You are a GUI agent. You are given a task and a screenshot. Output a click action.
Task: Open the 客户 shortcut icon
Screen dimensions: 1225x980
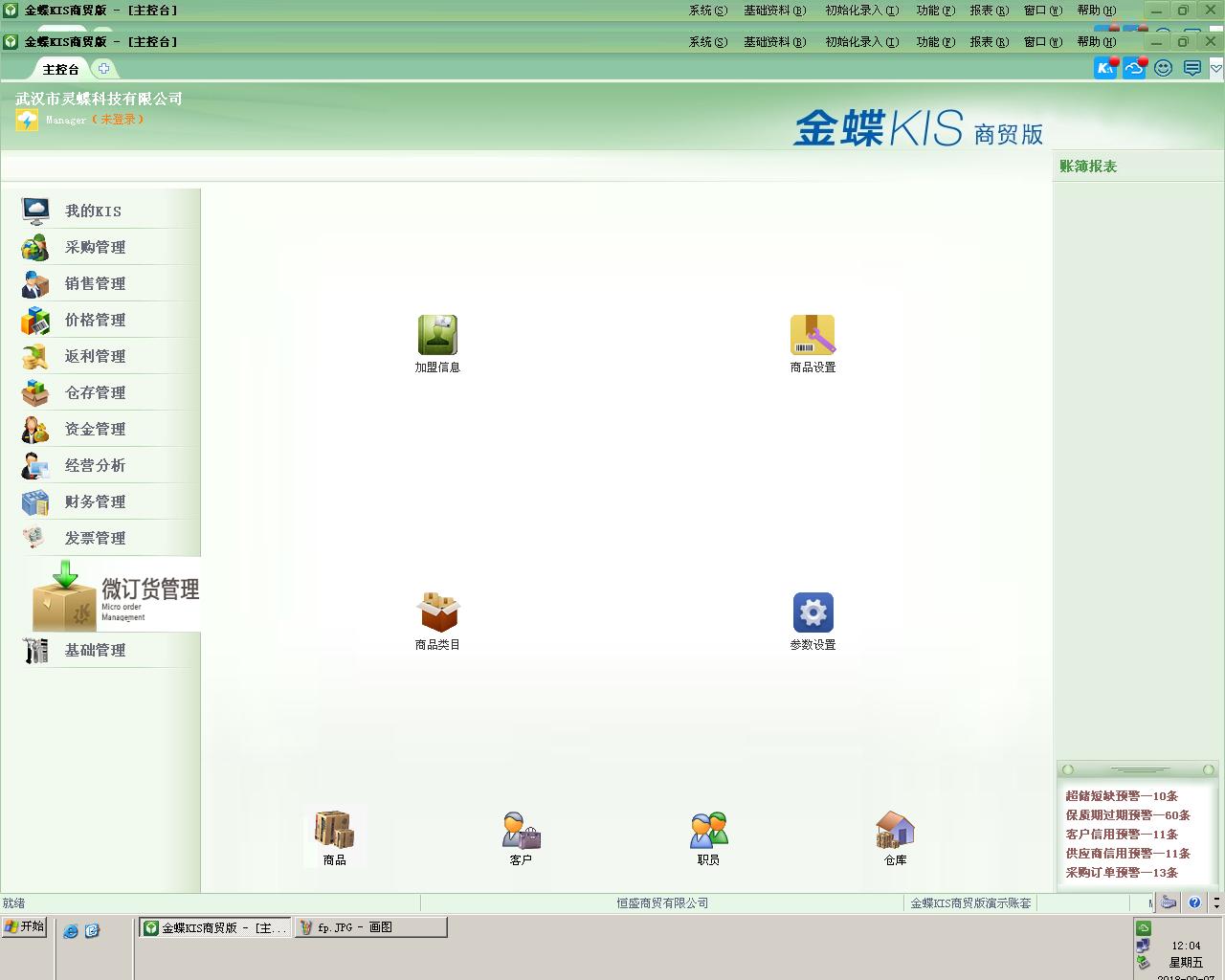[521, 838]
